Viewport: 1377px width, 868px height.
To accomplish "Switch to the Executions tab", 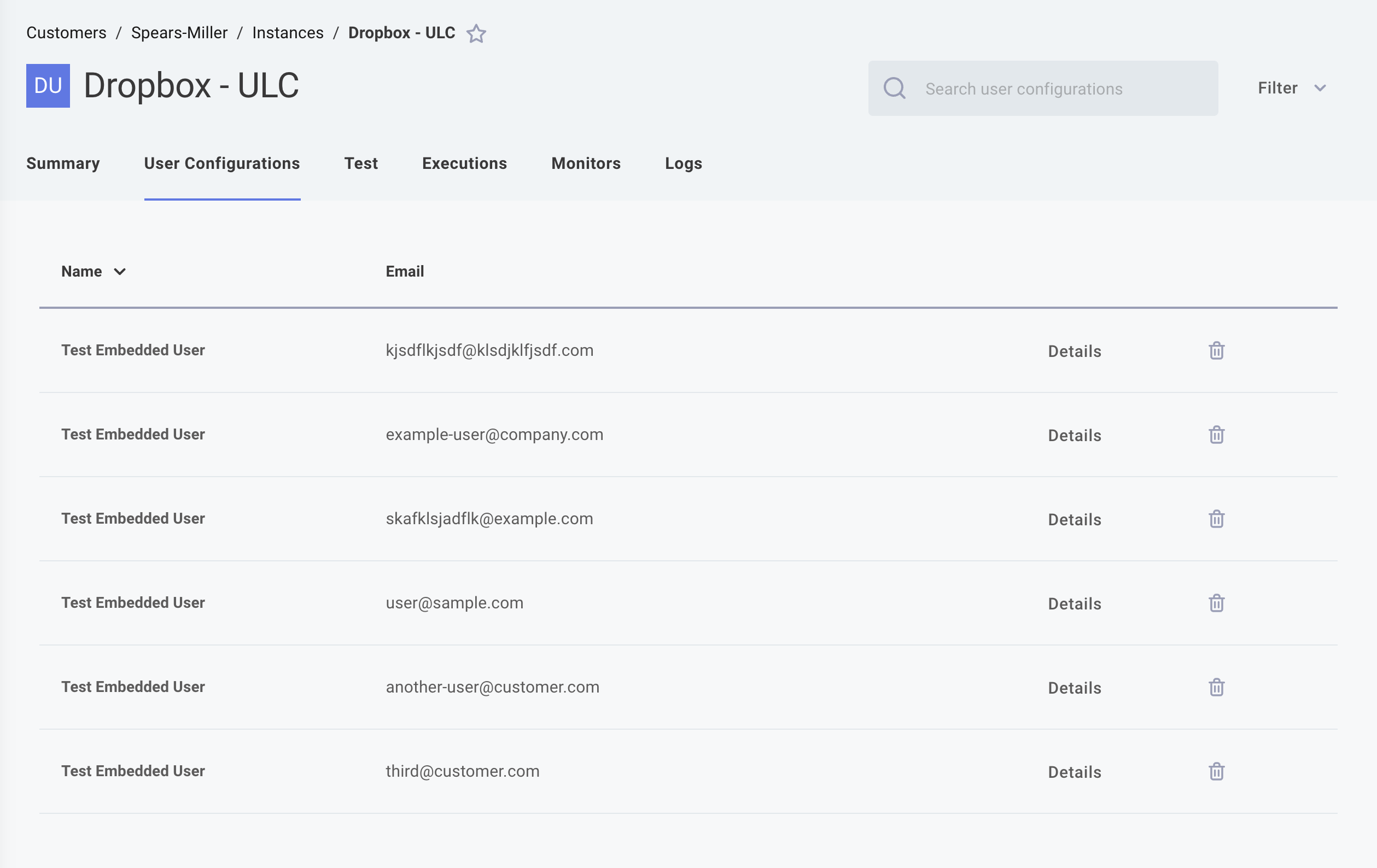I will tap(464, 163).
